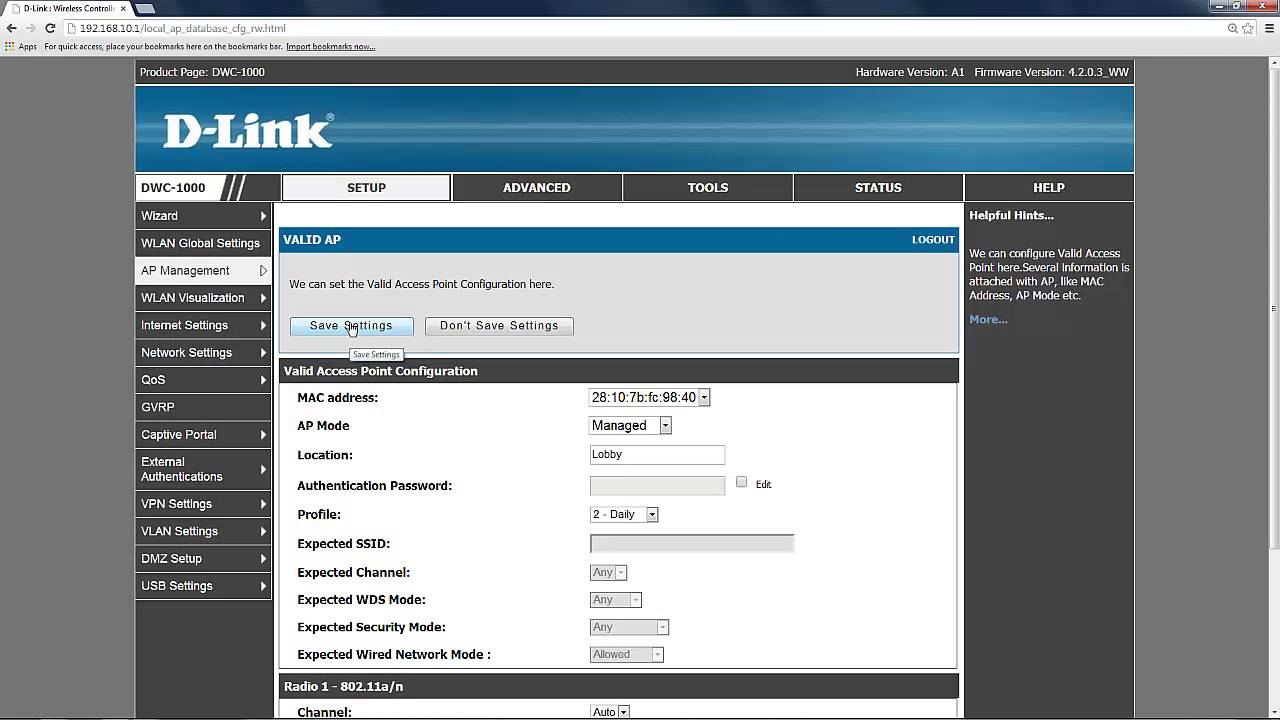This screenshot has width=1280, height=720.
Task: Click the LOGOUT link
Action: 933,240
